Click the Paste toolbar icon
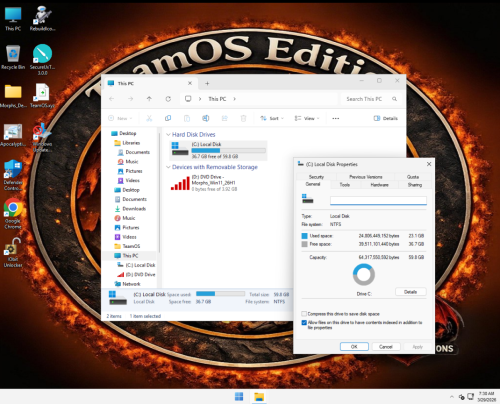500x404 pixels. (187, 118)
